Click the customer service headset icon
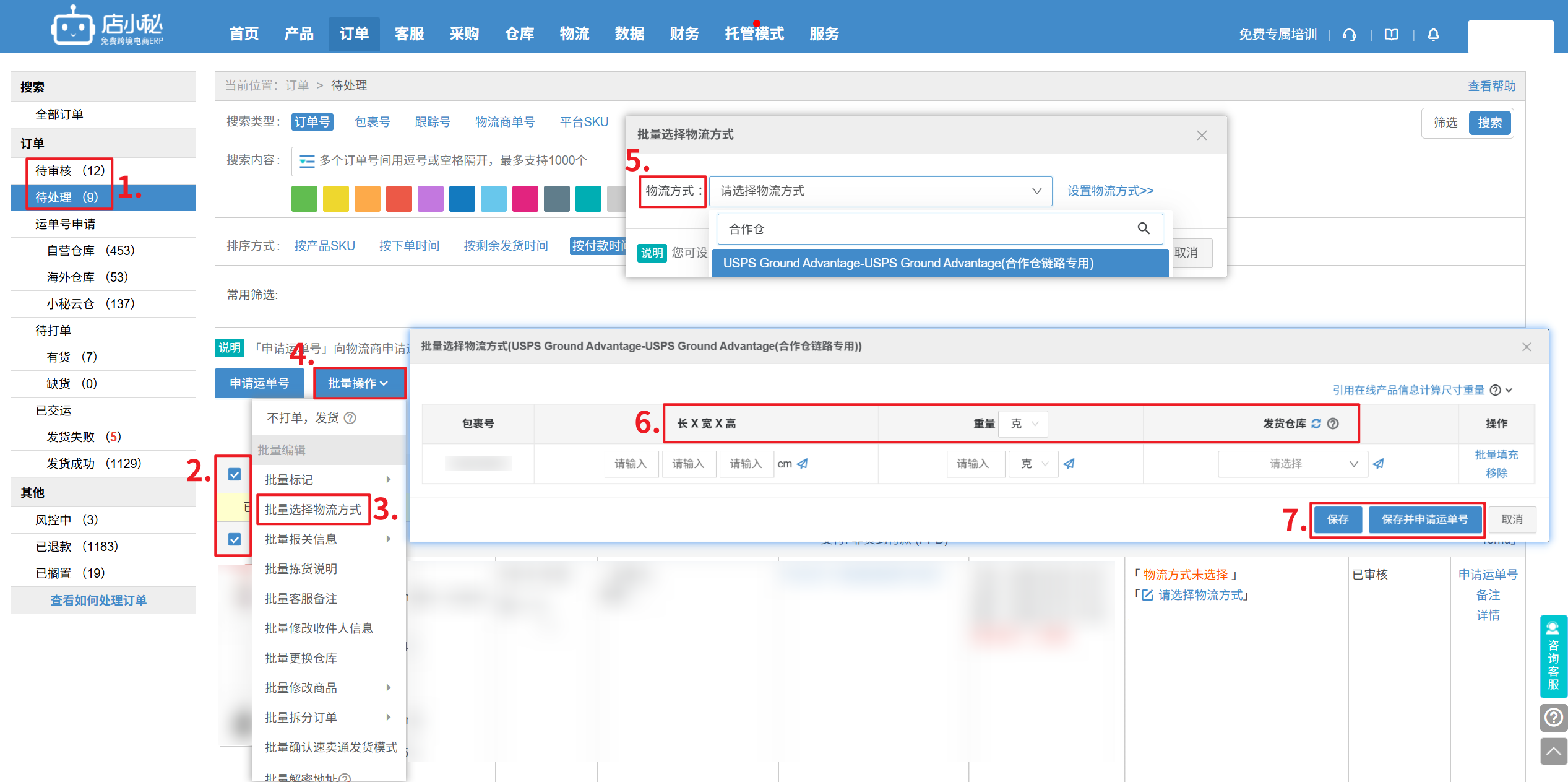 [1350, 35]
